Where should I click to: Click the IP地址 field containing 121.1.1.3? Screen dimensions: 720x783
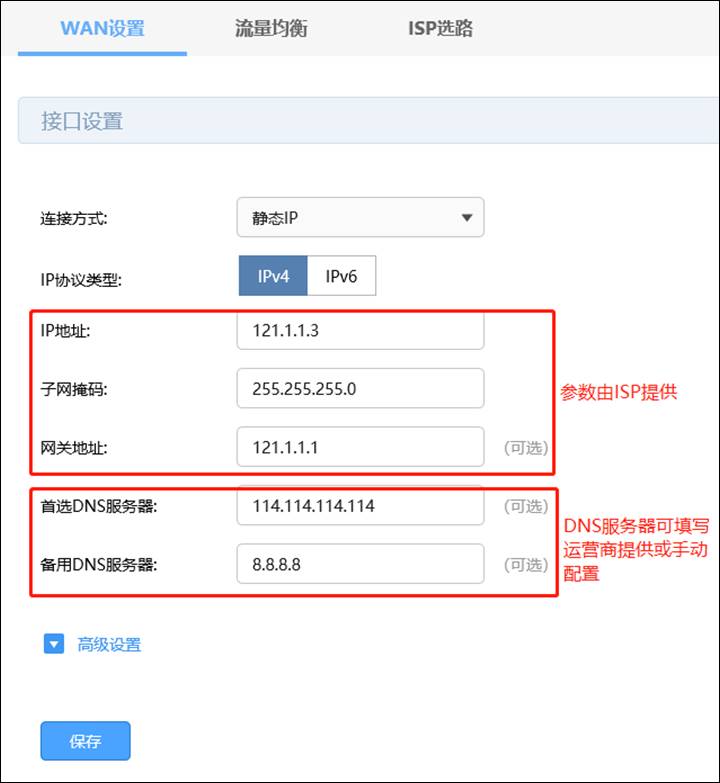(x=360, y=331)
